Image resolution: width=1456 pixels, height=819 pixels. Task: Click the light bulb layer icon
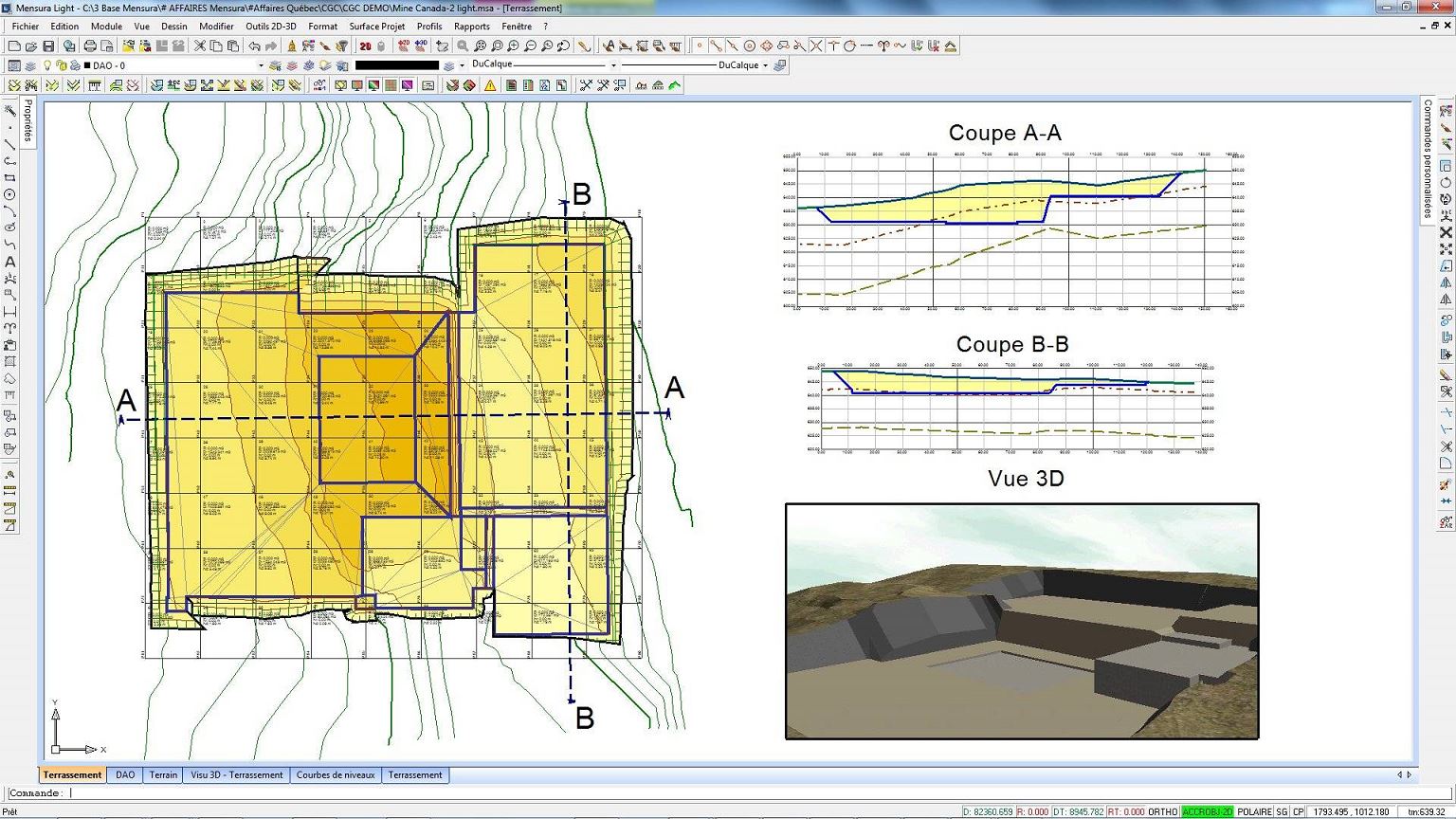point(46,65)
